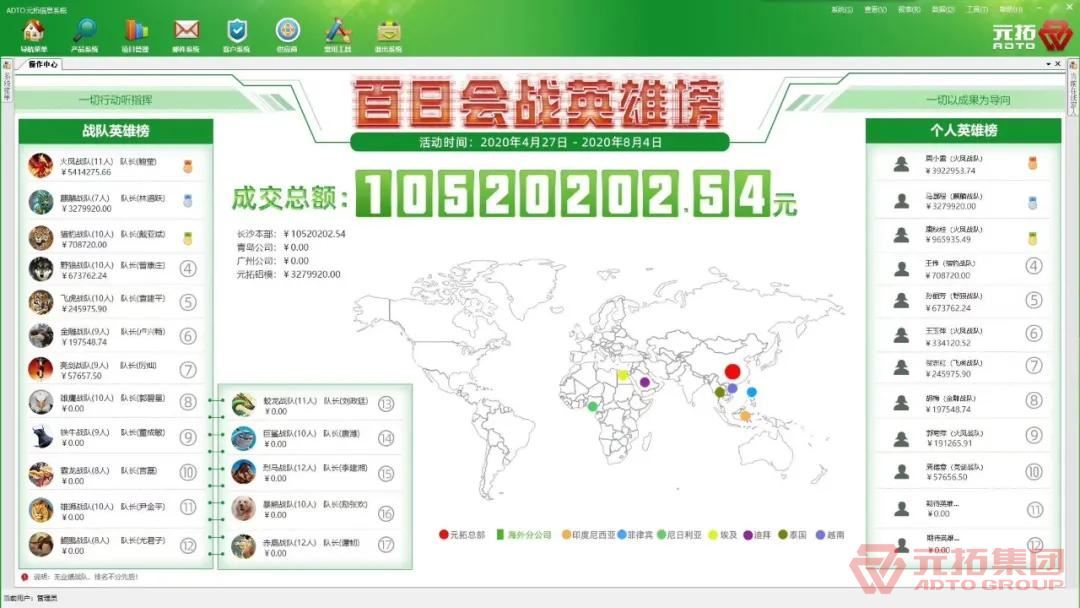
Task: Open the house-shaped navigation menu icon
Action: point(33,32)
